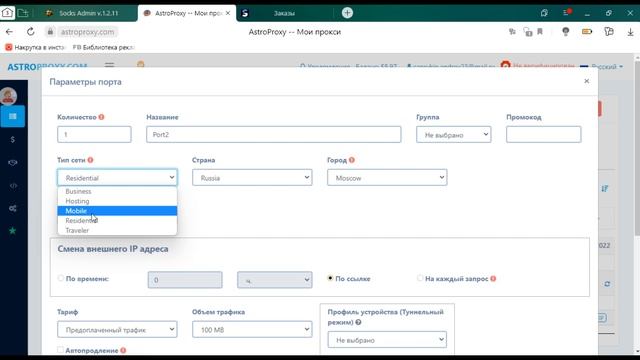Open FB Библиотека рекл bookmark

coord(104,47)
